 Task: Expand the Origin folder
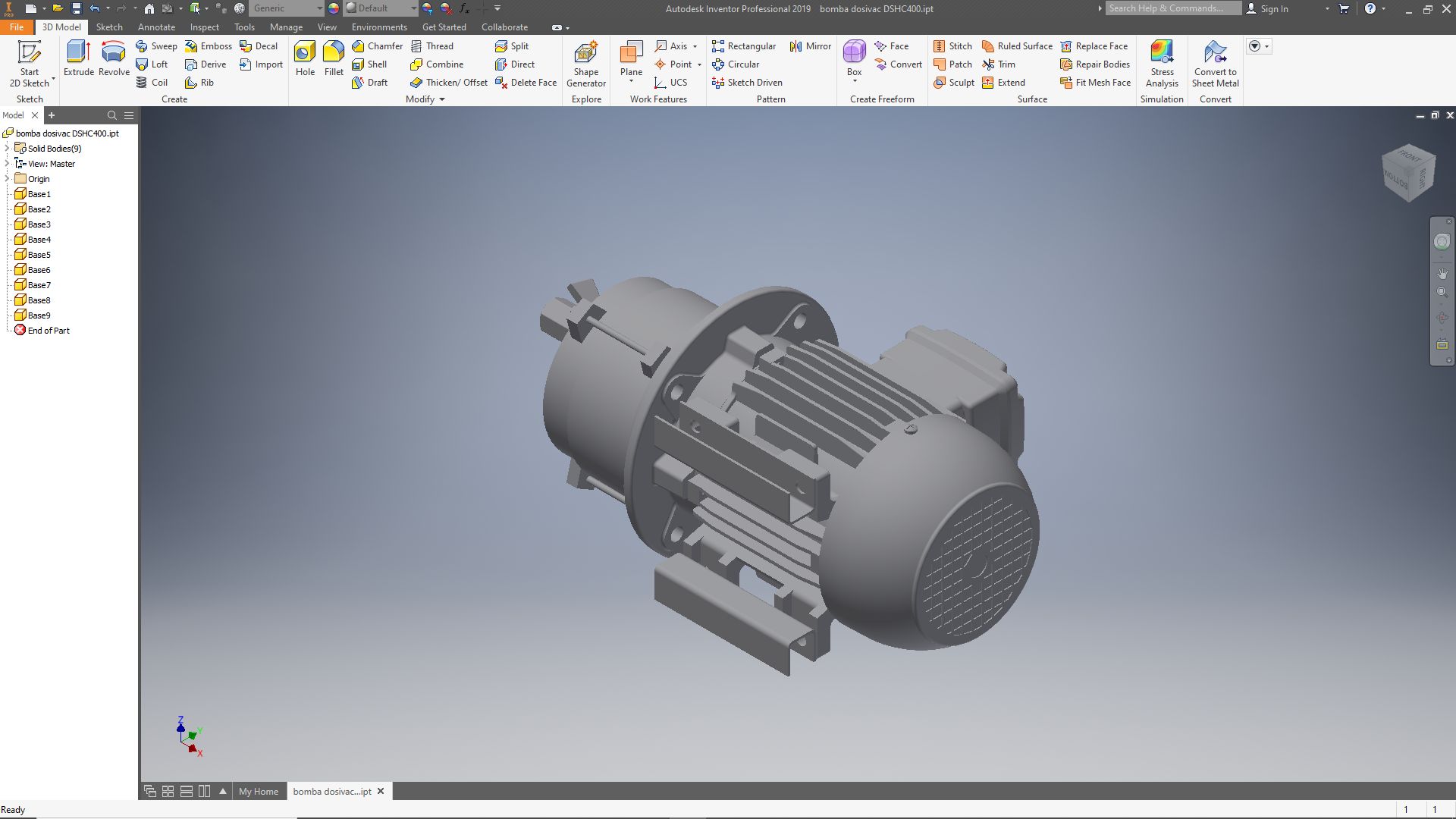tap(8, 179)
